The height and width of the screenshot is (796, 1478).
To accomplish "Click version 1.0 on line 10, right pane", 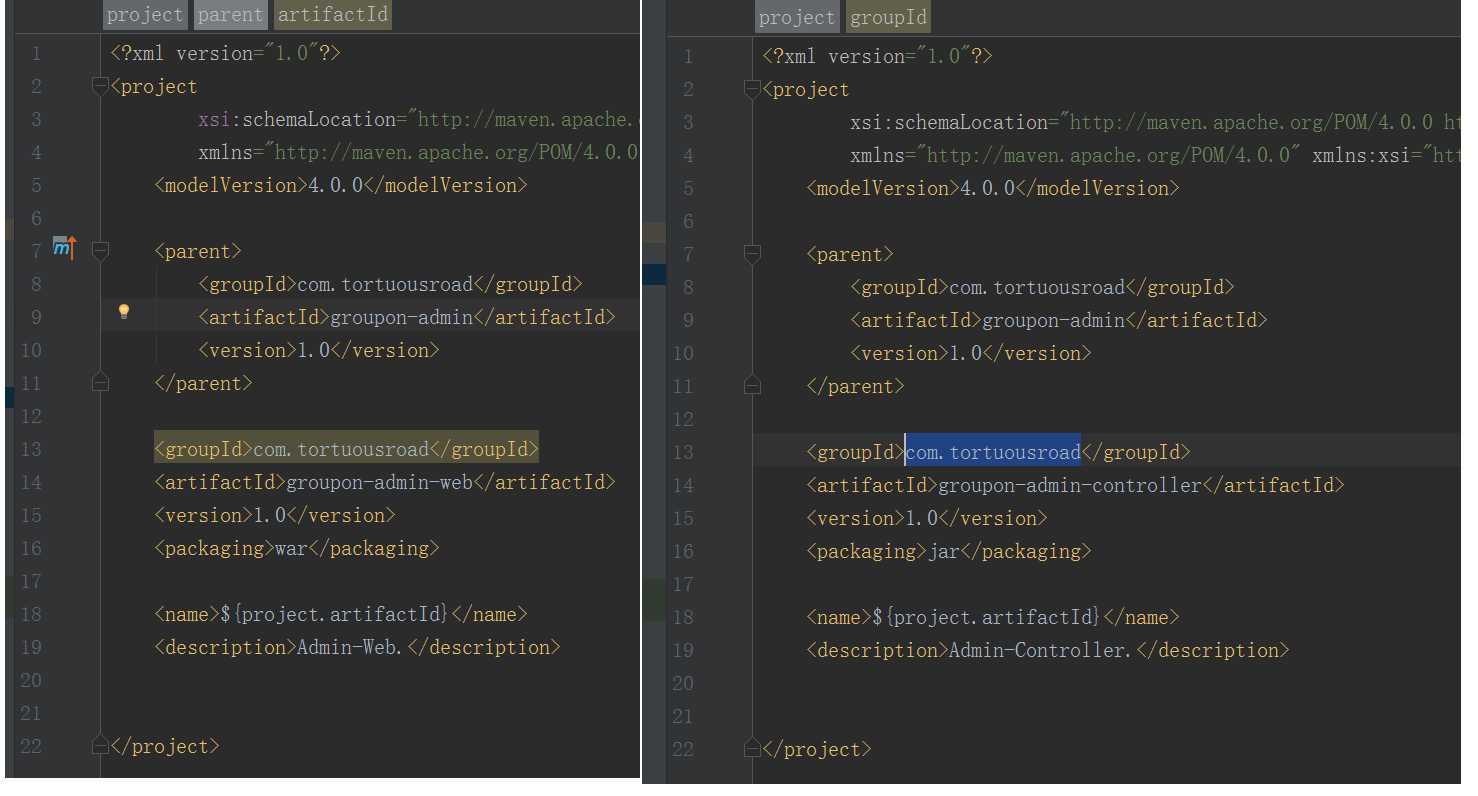I will click(971, 353).
